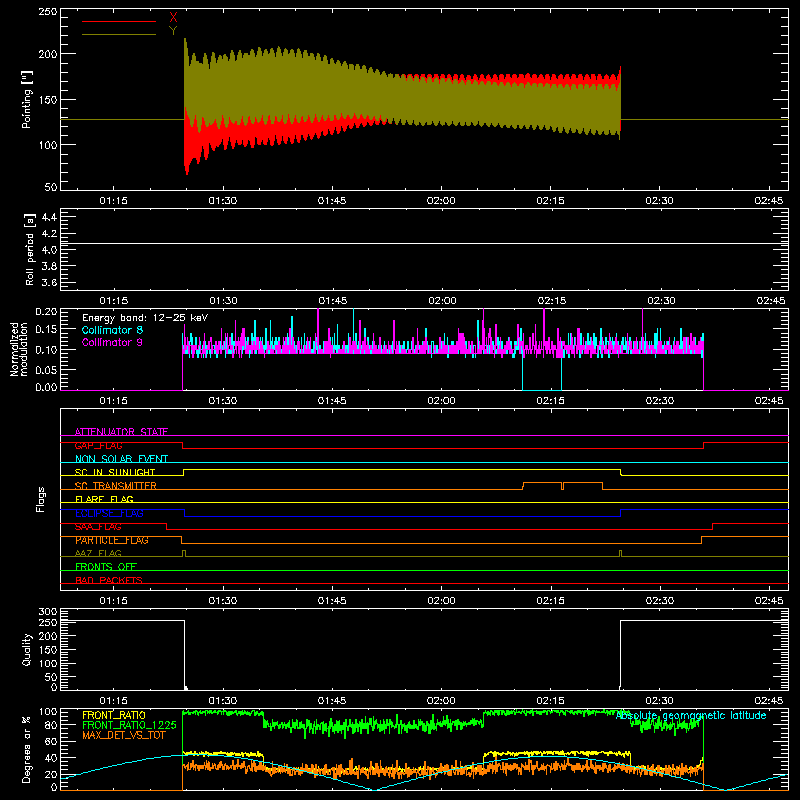Click the olive flag label below PARTICLE_FLAG
Image resolution: width=800 pixels, height=800 pixels.
(98, 553)
